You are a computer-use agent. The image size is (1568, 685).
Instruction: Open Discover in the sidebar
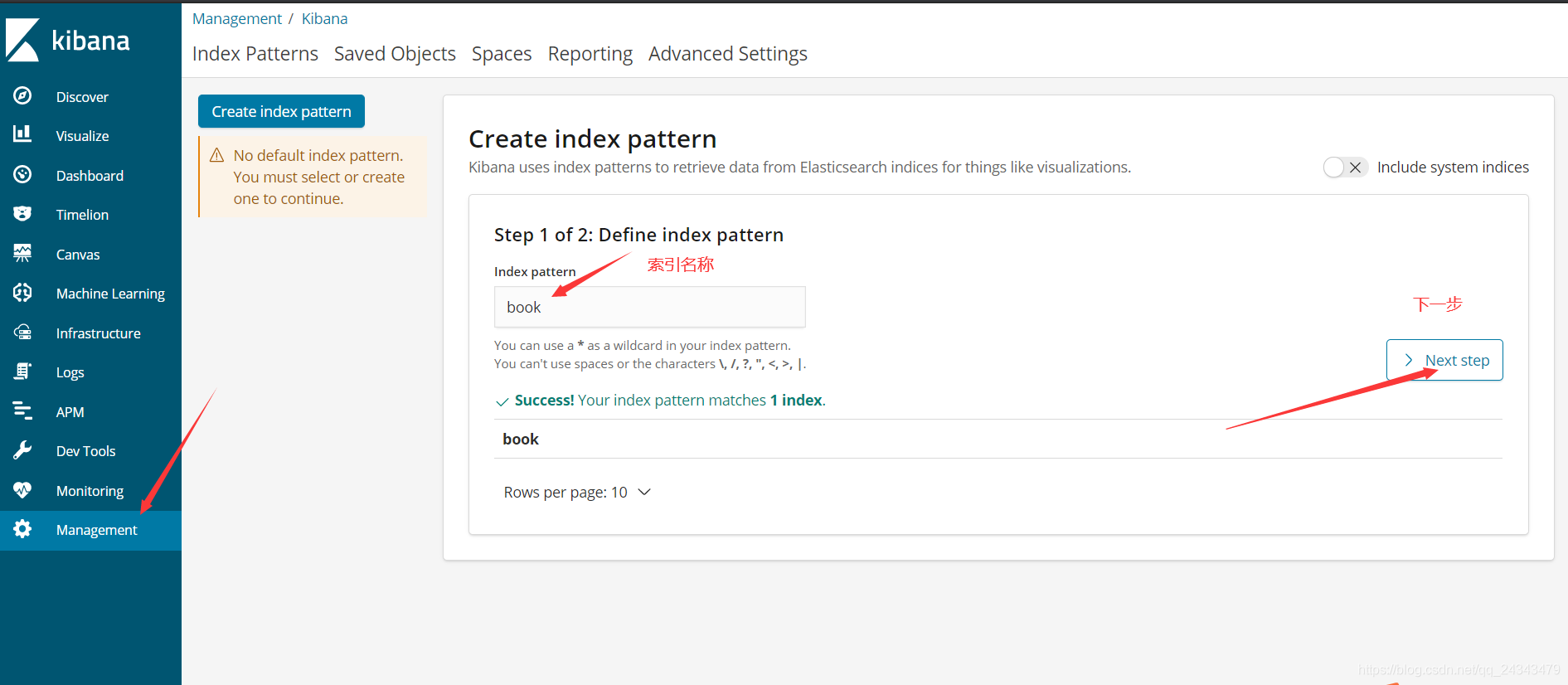click(82, 97)
